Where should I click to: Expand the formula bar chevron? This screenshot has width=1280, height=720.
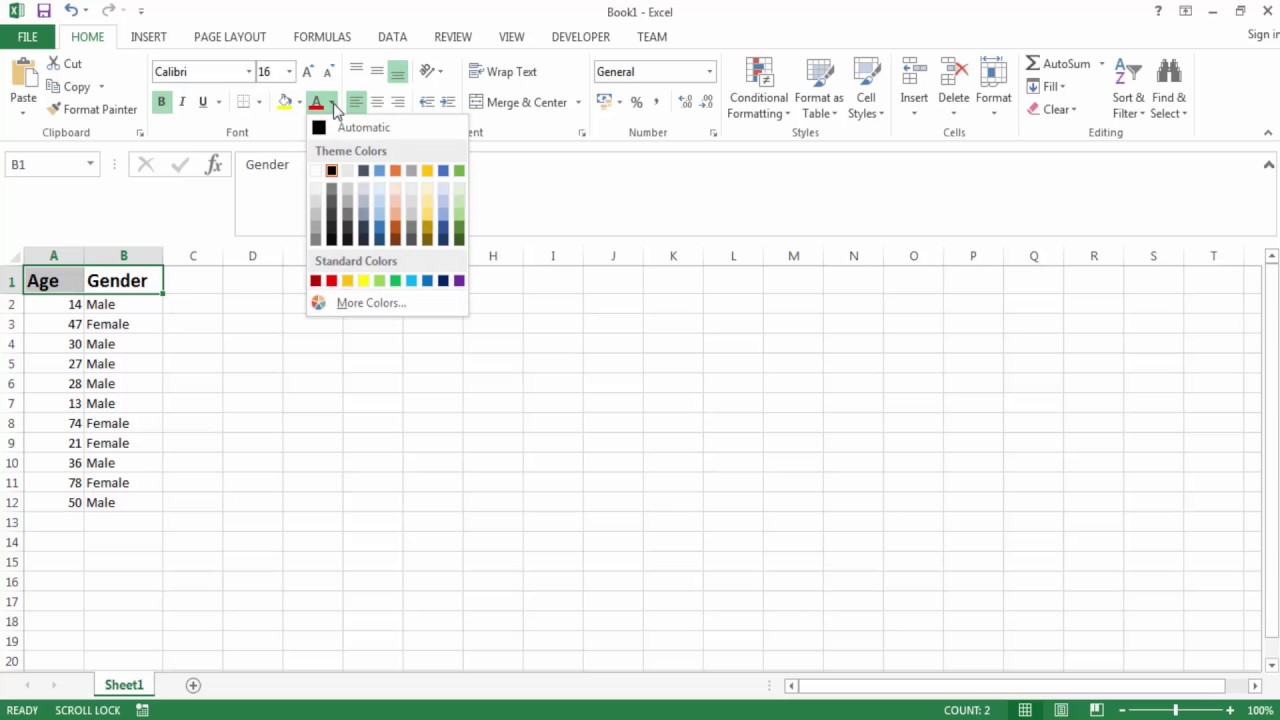click(x=1268, y=165)
